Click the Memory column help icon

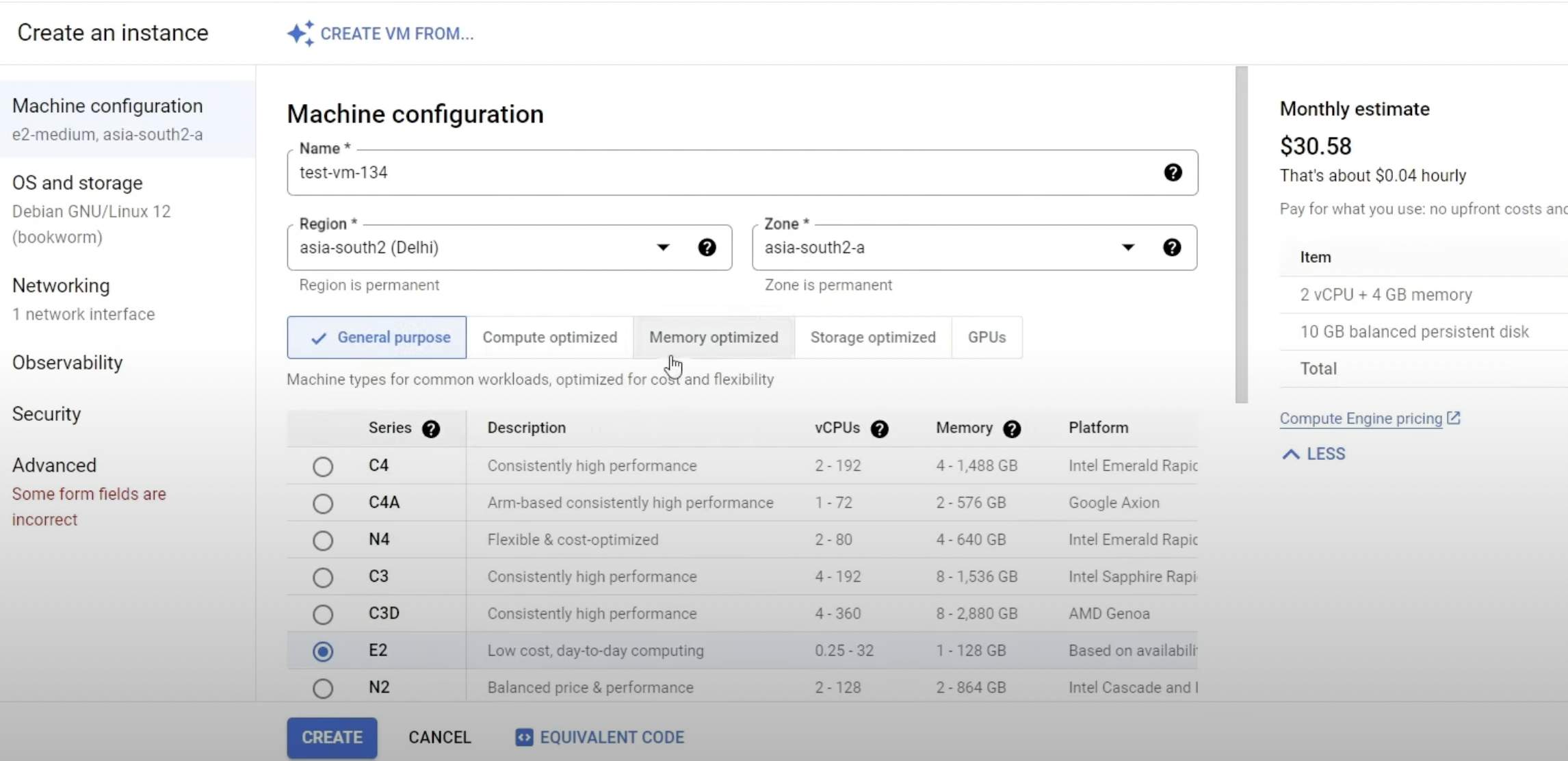point(1012,429)
